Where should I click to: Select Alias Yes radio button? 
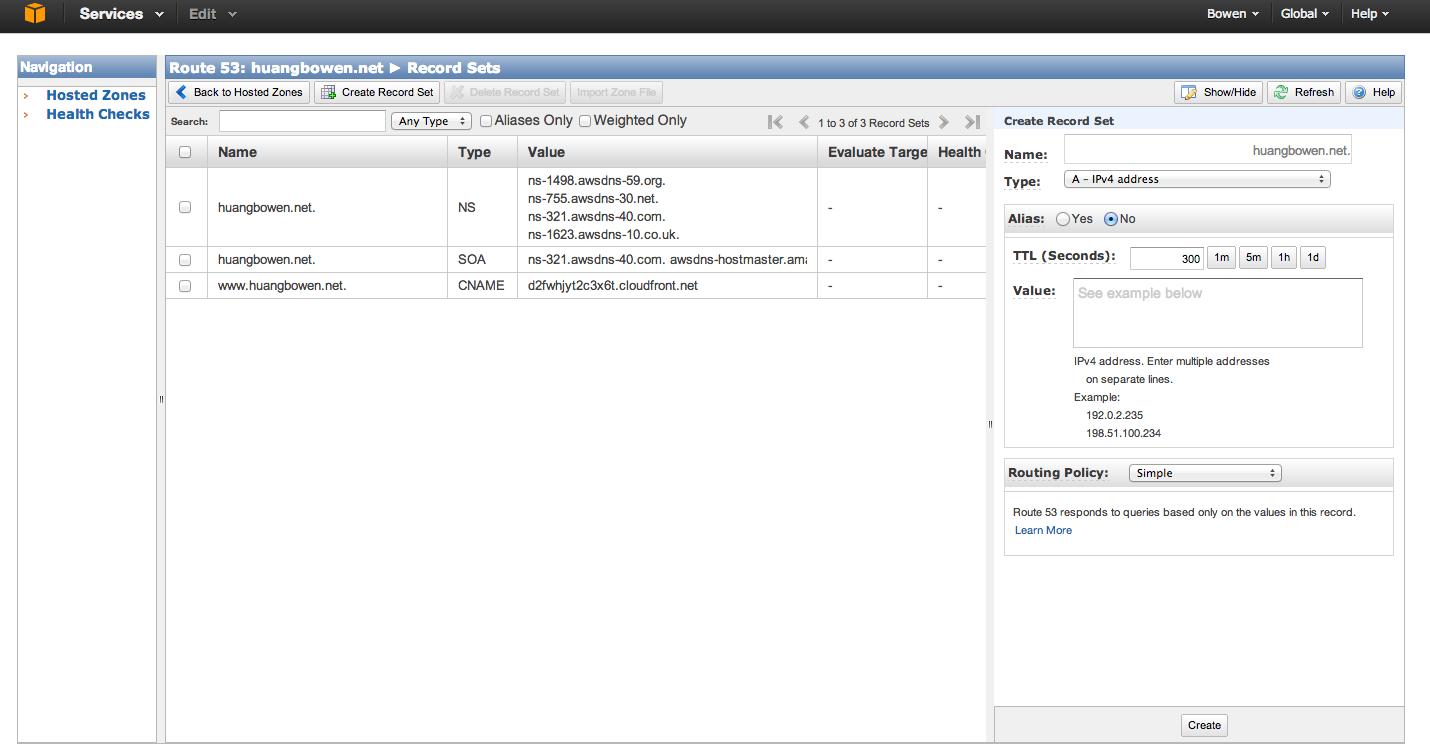[1063, 219]
